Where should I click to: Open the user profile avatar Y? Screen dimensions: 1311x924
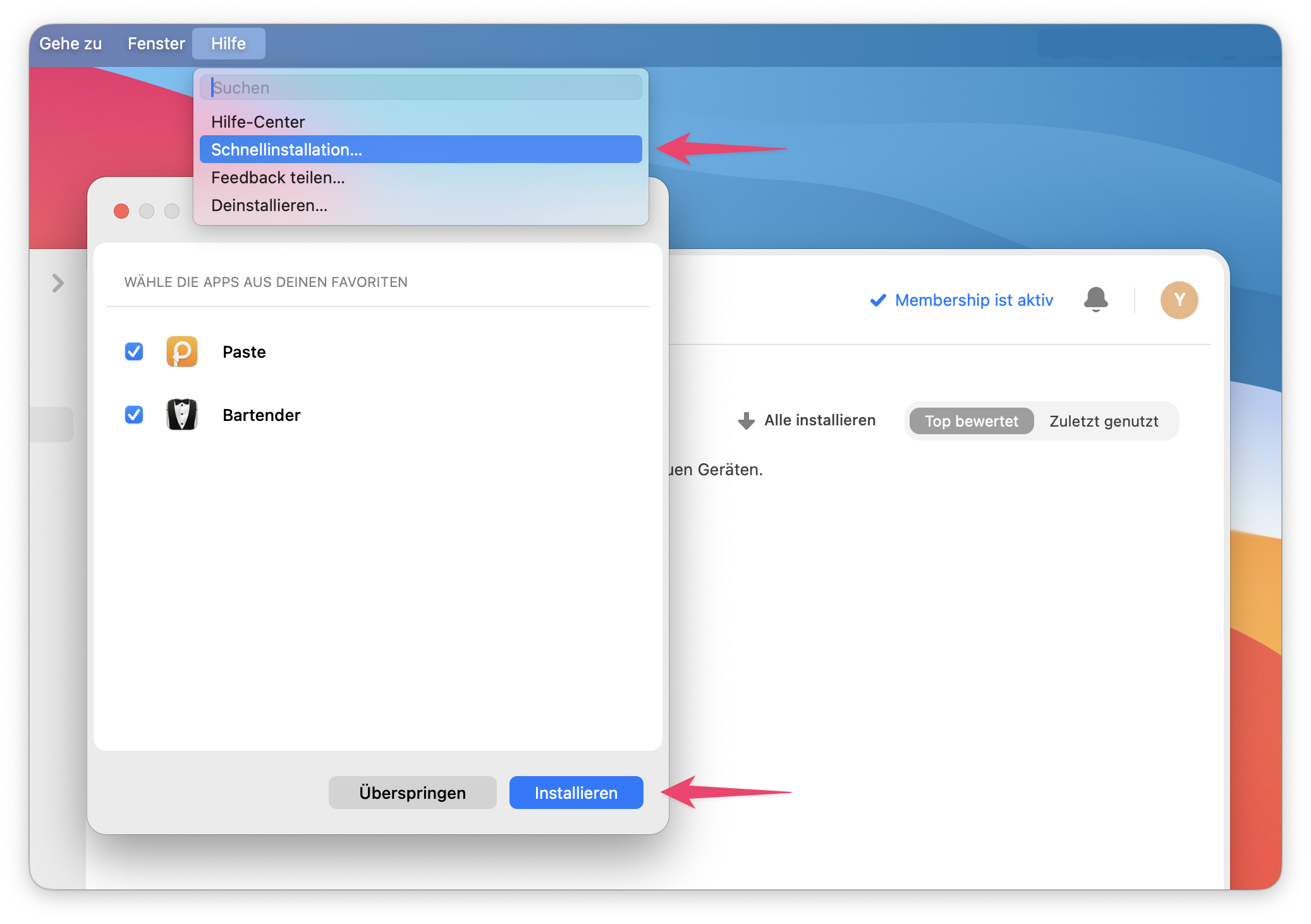click(x=1179, y=300)
